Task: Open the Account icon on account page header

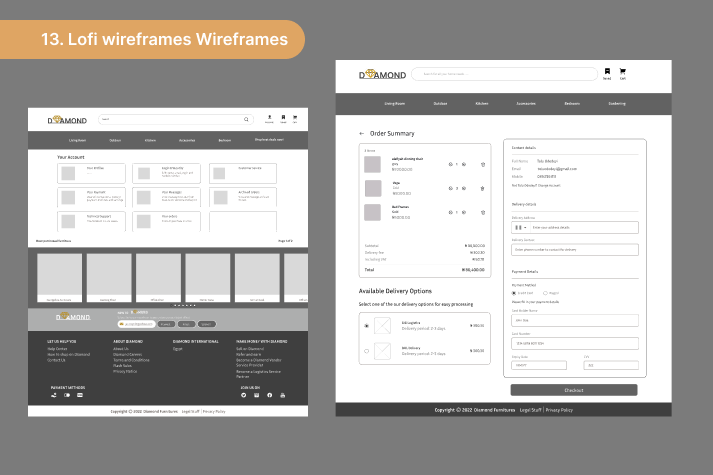Action: (269, 119)
